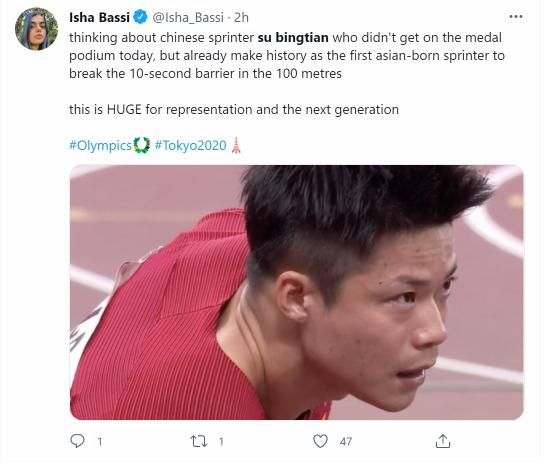
Task: Open Isha Bassi's profile avatar
Action: click(x=36, y=29)
